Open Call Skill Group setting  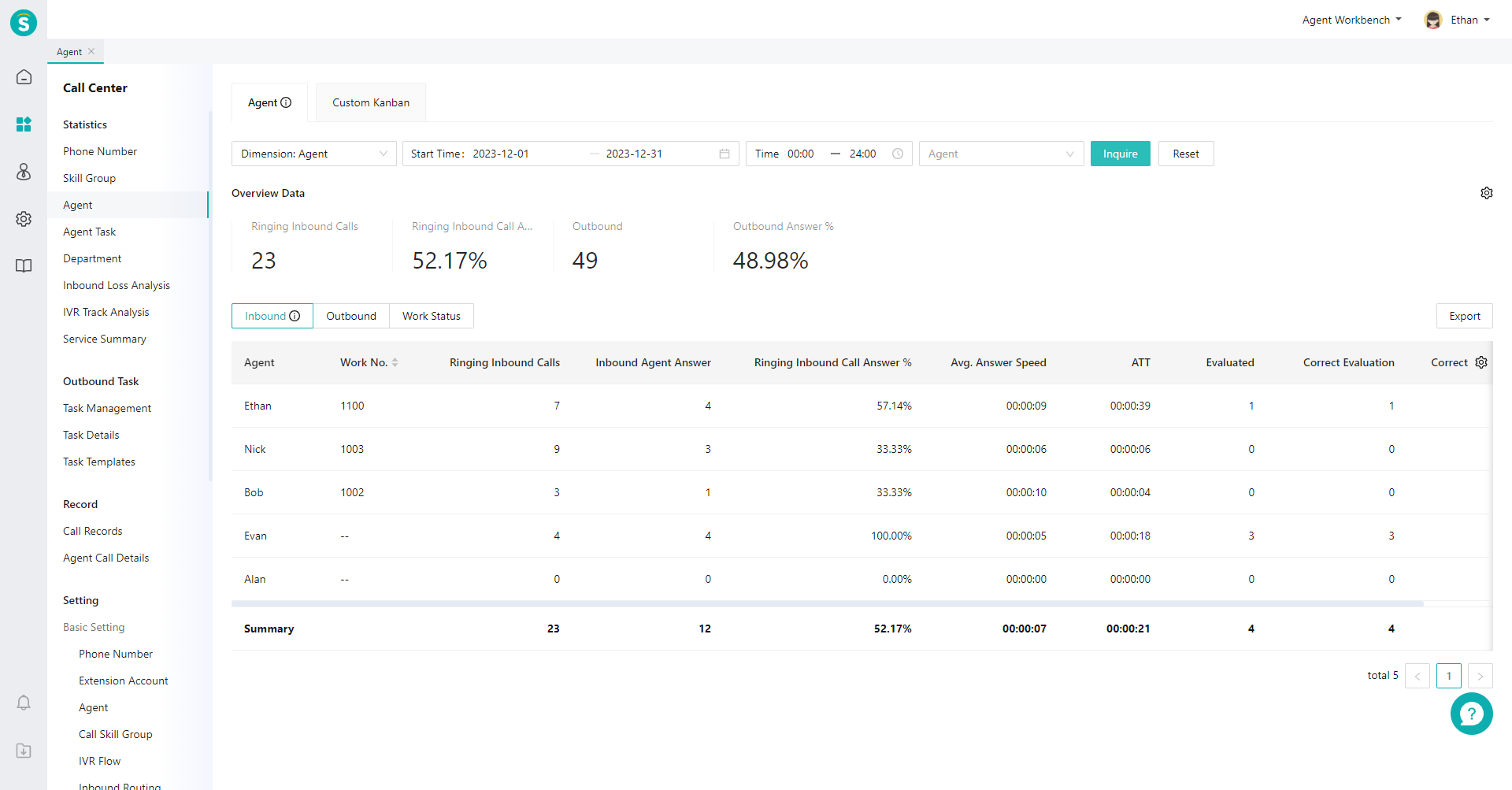click(x=116, y=734)
